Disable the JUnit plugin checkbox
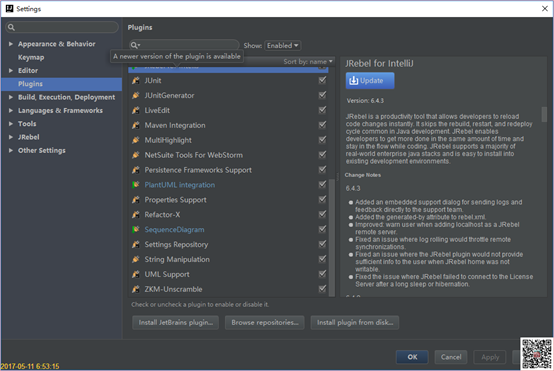 (x=322, y=80)
